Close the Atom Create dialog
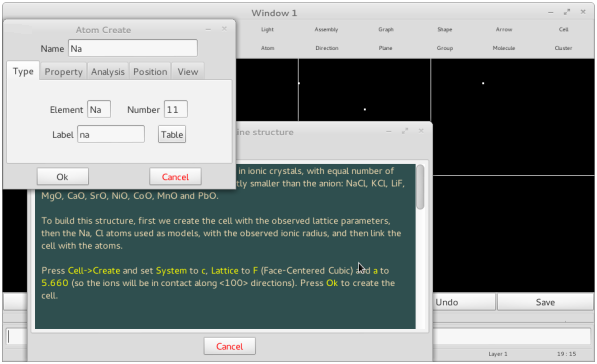The height and width of the screenshot is (364, 597). [224, 29]
